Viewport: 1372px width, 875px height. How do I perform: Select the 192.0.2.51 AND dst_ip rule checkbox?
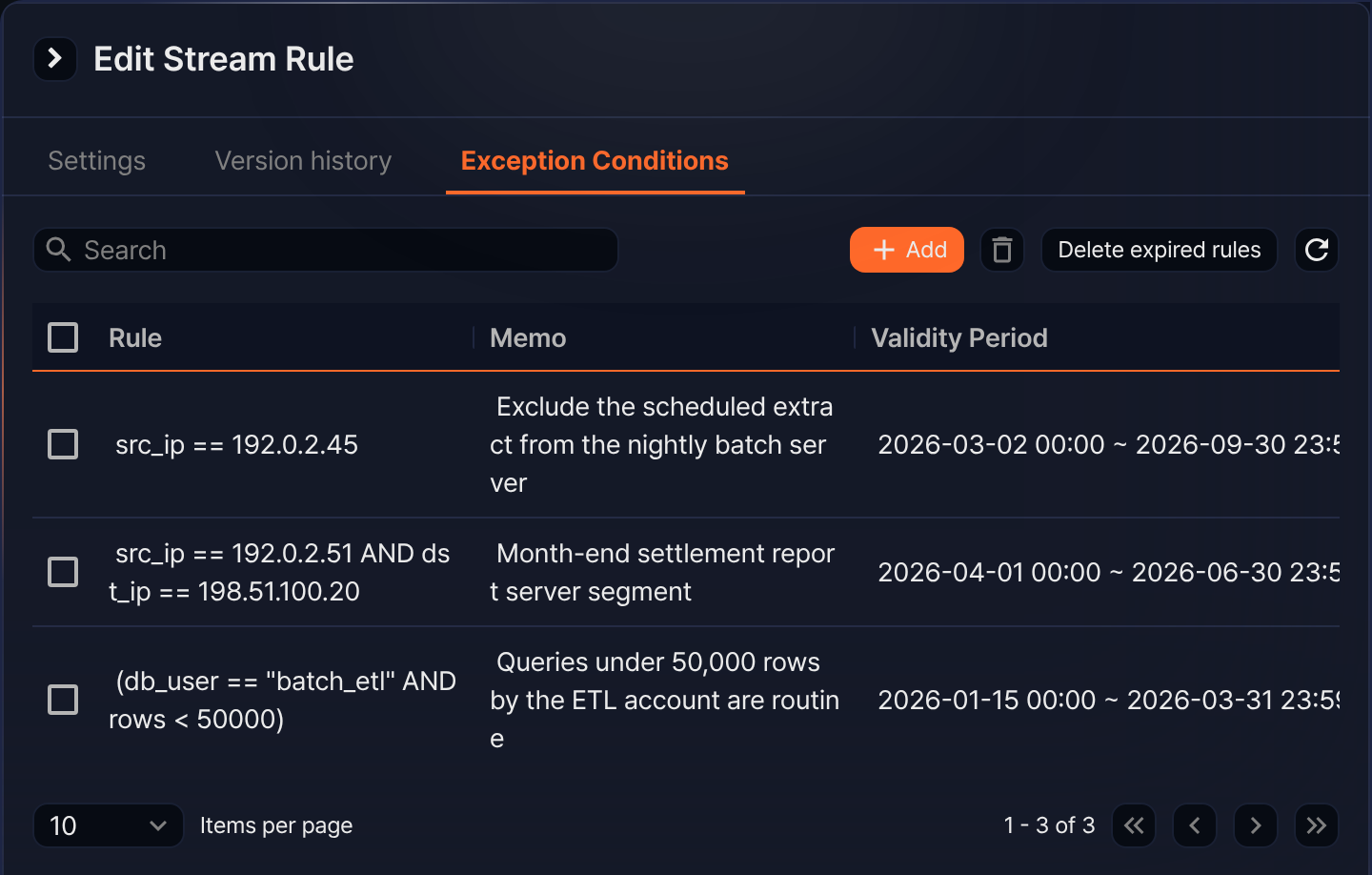(x=63, y=572)
